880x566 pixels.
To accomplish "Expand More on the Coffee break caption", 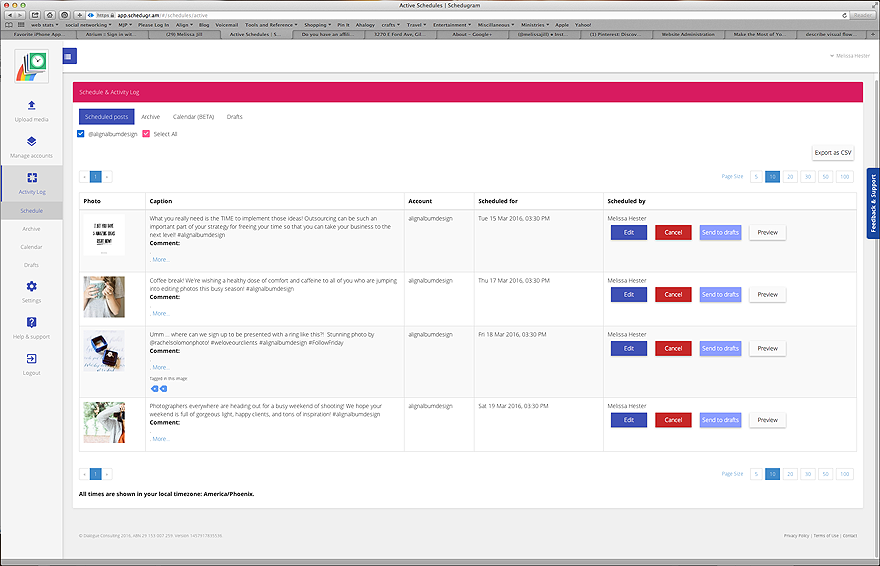I will click(x=161, y=313).
